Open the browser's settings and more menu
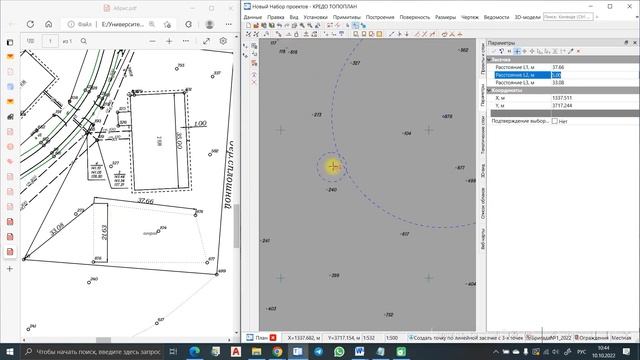The width and height of the screenshot is (640, 360). click(229, 24)
